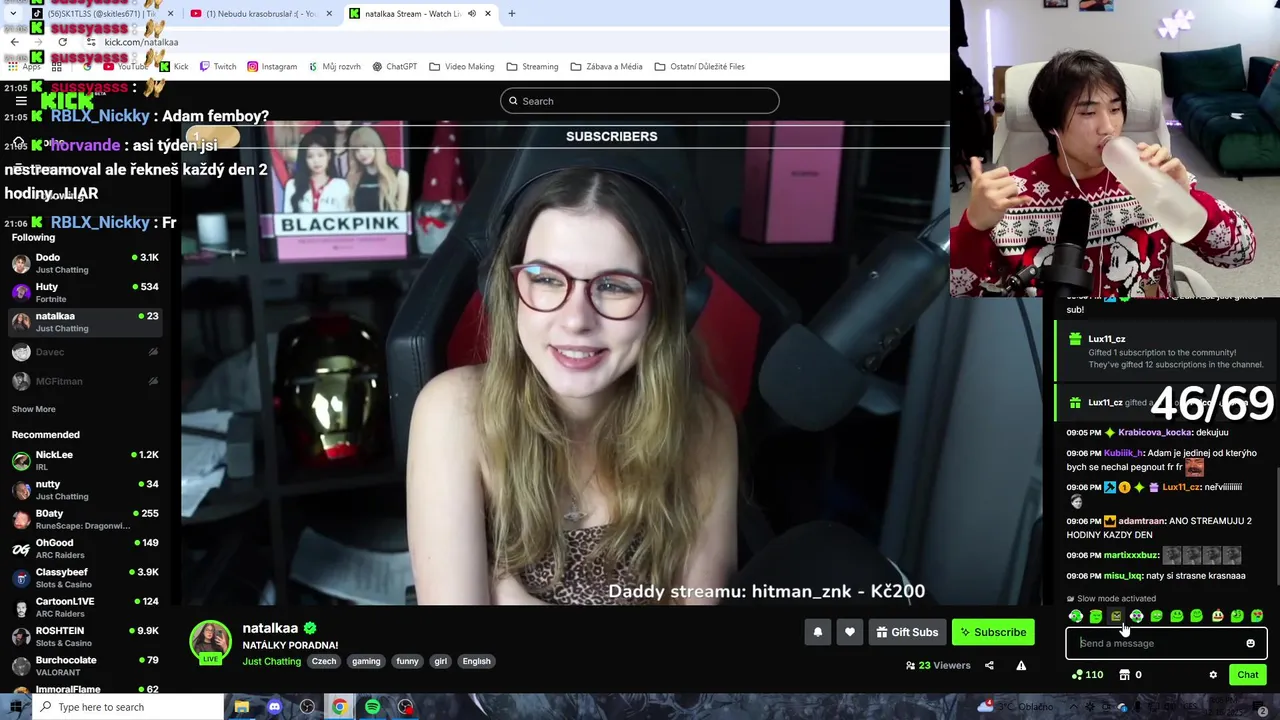Expand the Ostatní Důležité Files bookmark folder

pos(699,66)
